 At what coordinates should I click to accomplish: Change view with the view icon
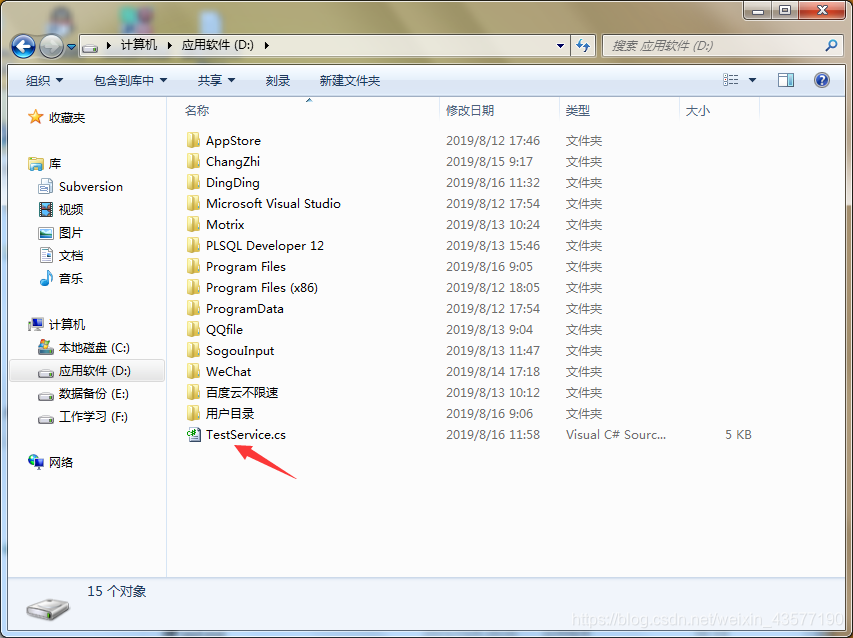(731, 80)
